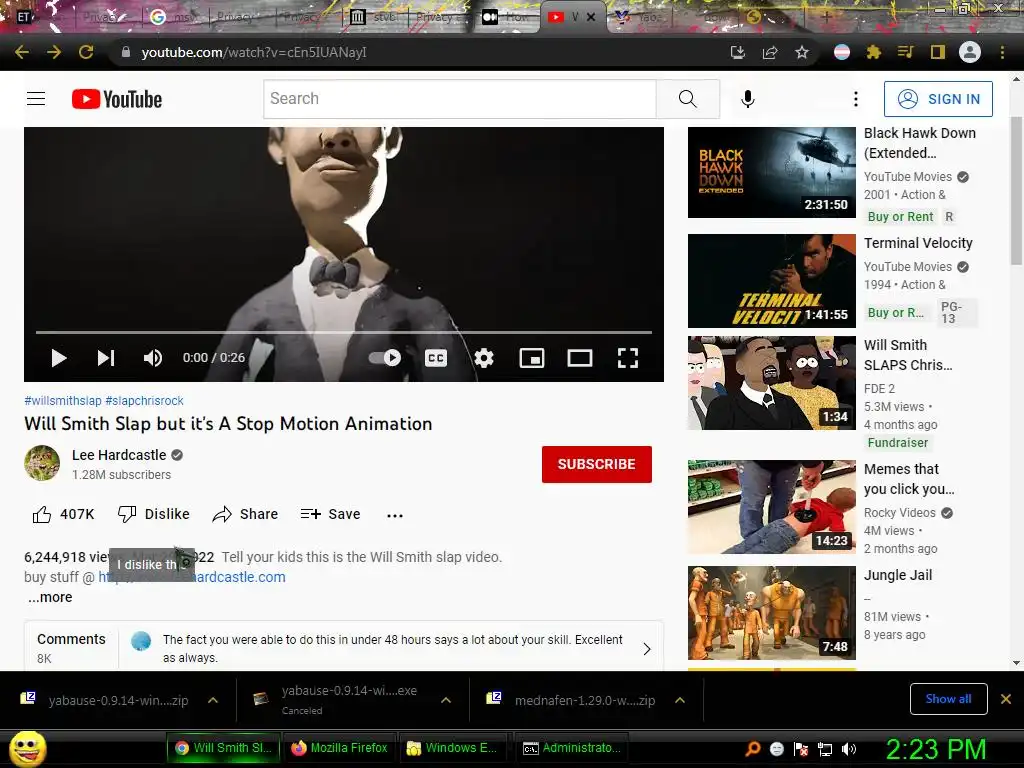The image size is (1024, 768).
Task: Open more actions ellipsis below video
Action: pyautogui.click(x=394, y=515)
